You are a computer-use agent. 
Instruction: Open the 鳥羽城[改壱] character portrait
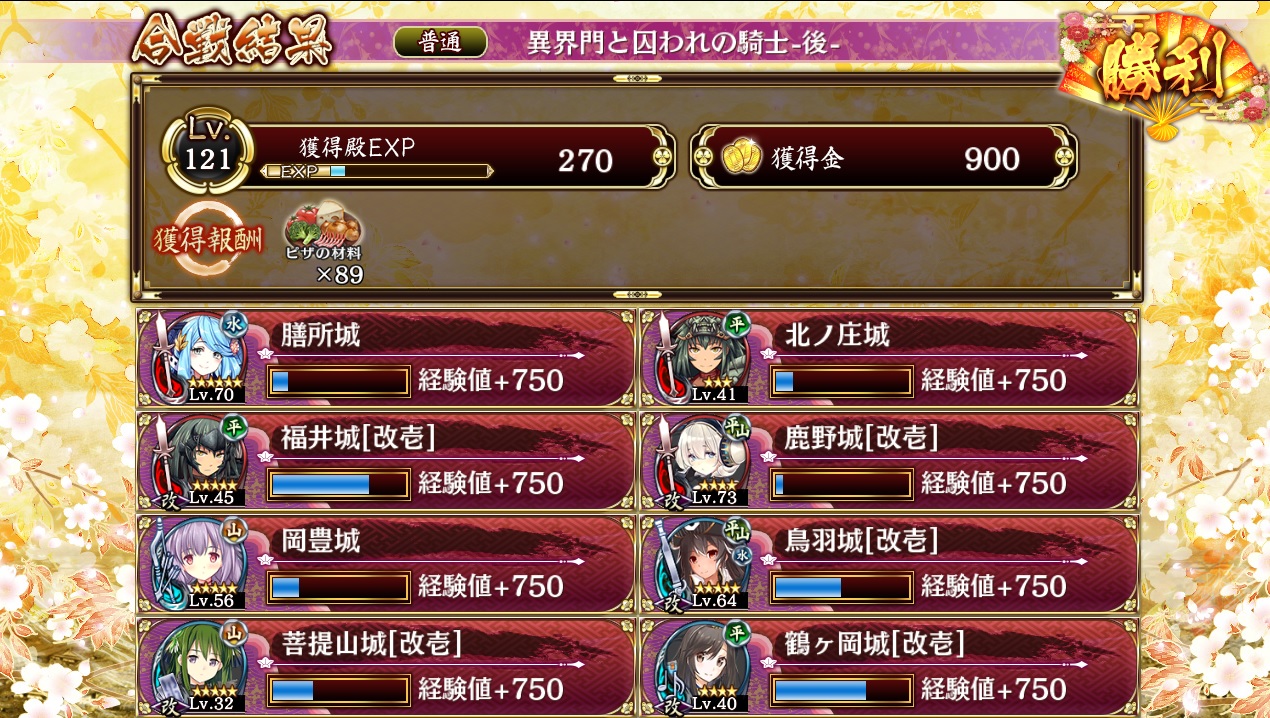(705, 564)
